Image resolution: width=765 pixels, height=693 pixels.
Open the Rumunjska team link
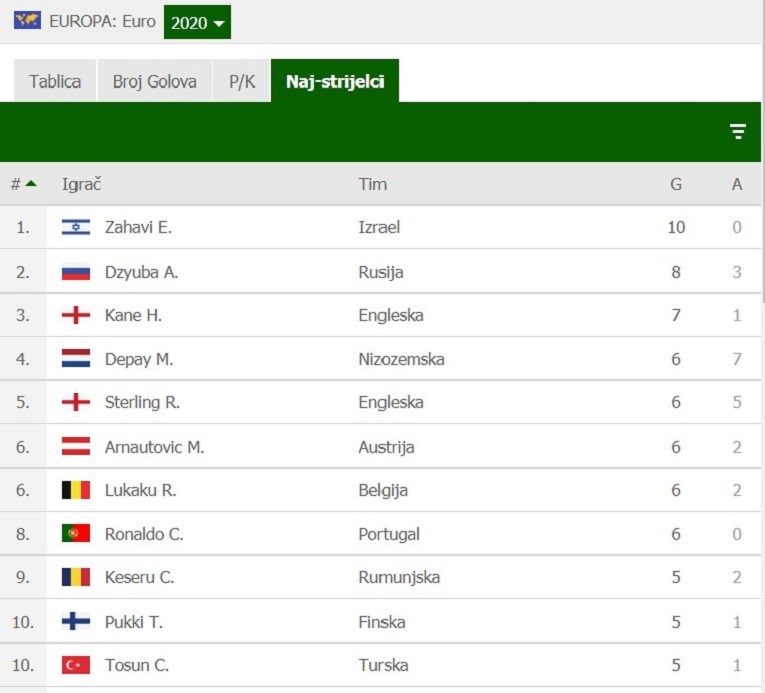tap(399, 577)
